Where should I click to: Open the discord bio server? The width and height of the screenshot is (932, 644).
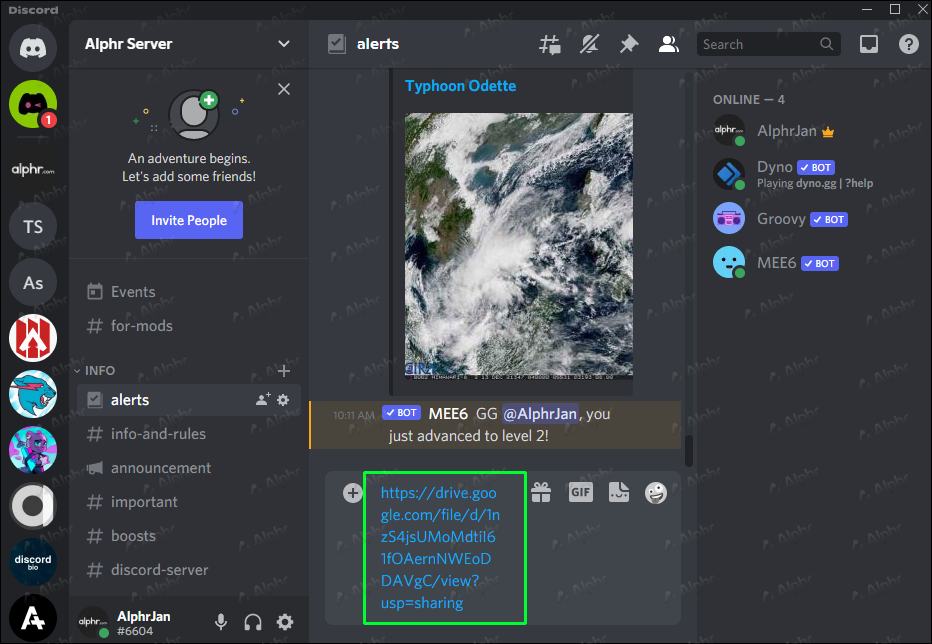click(33, 562)
